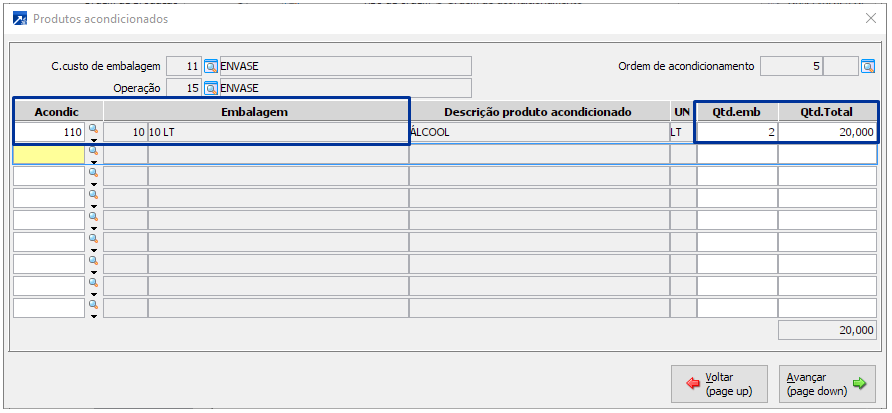892x413 pixels.
Task: Select the yellow empty Acondic input cell
Action: click(48, 154)
